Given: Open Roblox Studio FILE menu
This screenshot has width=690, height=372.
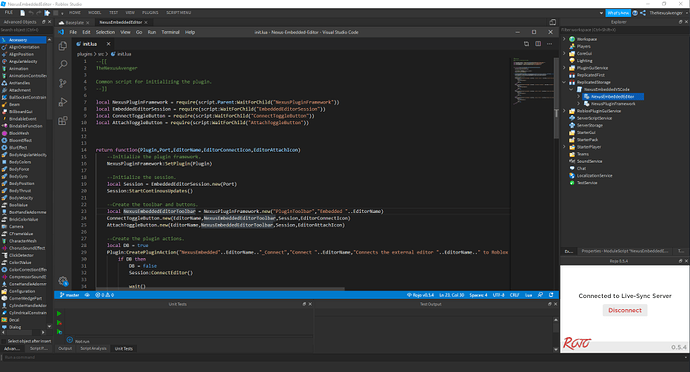Looking at the screenshot, I should point(9,13).
